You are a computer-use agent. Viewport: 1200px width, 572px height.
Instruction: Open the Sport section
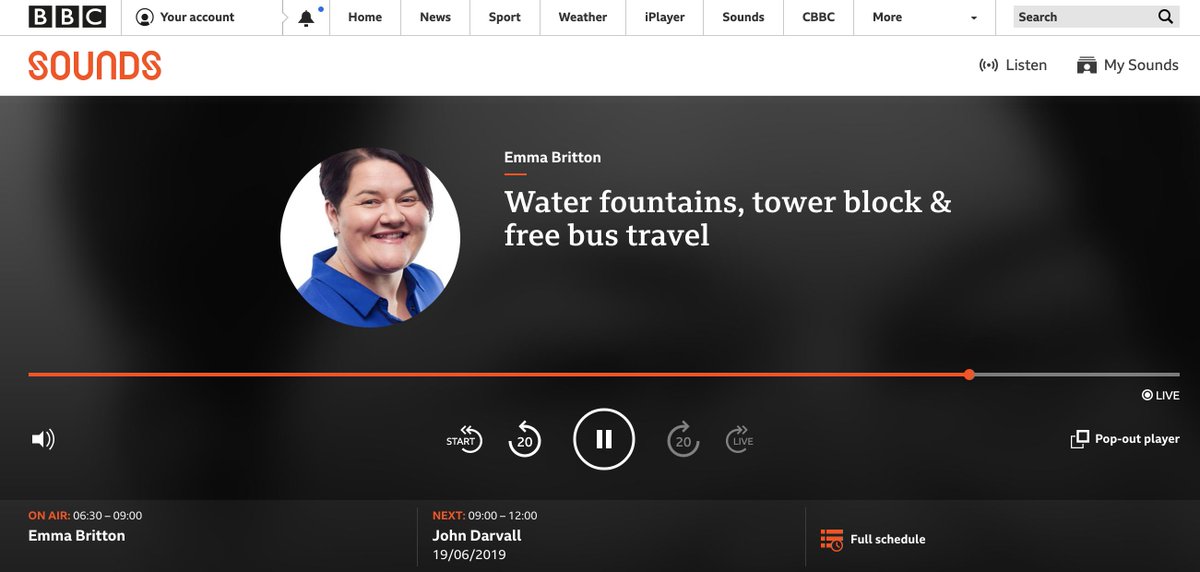505,17
